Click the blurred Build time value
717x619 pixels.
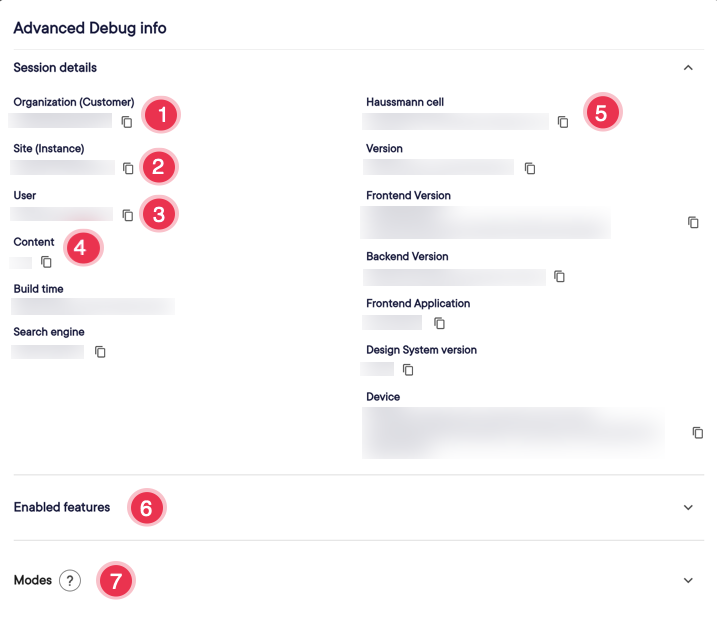click(93, 306)
